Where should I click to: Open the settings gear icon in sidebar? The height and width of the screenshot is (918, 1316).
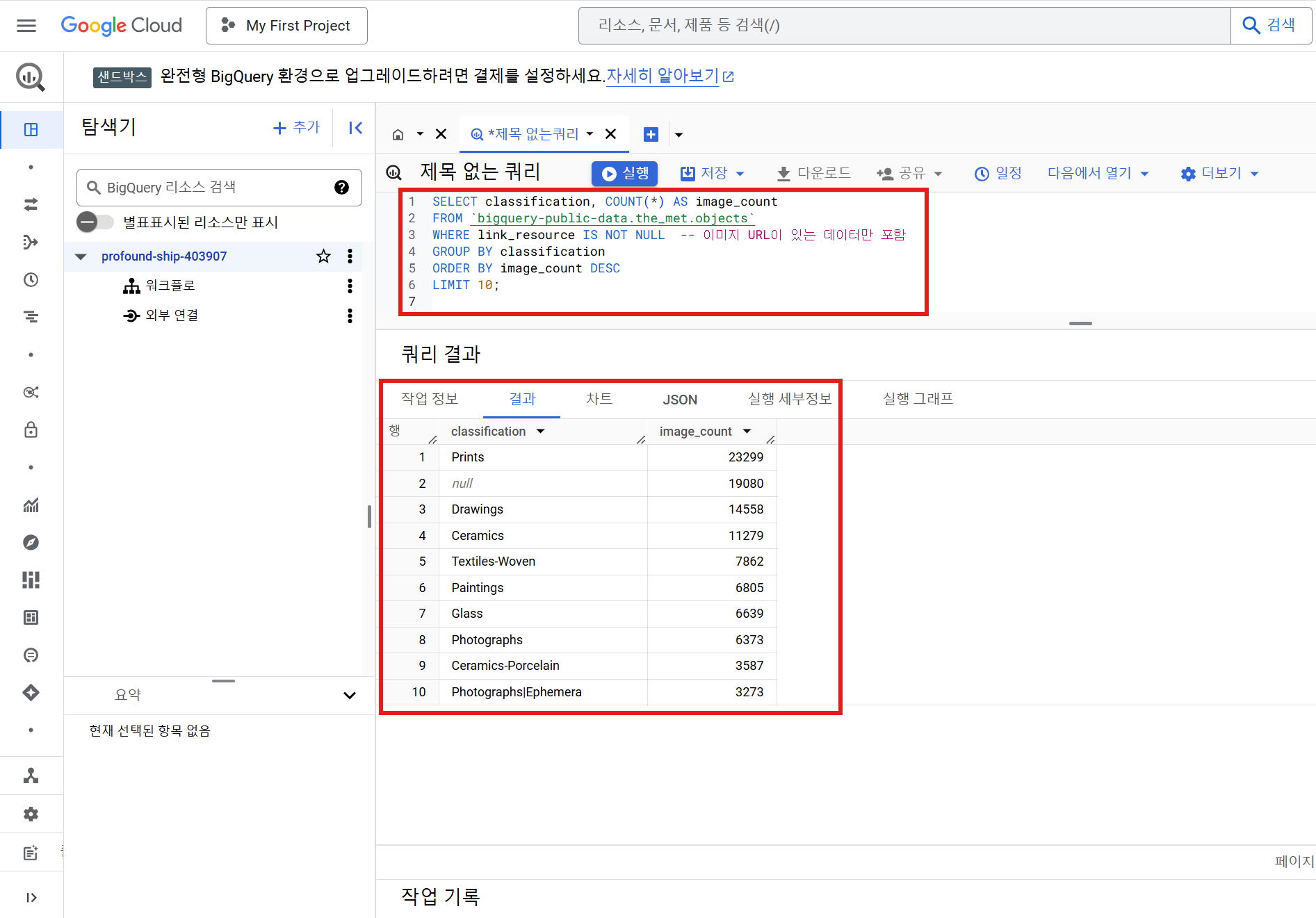(x=31, y=814)
